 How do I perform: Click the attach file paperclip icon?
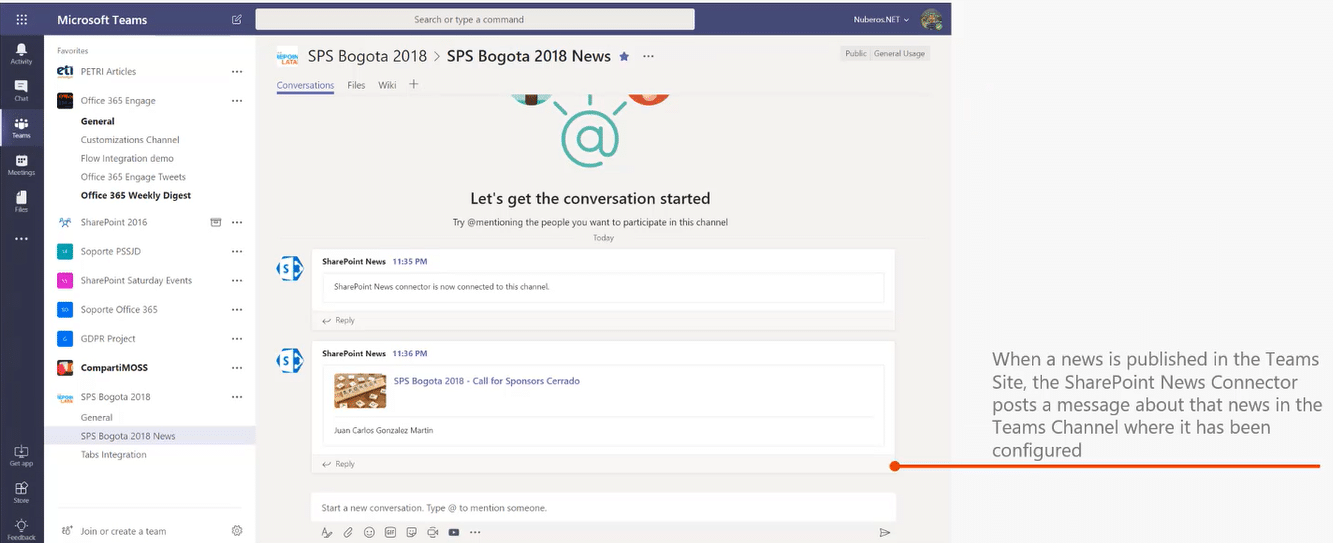tap(348, 532)
